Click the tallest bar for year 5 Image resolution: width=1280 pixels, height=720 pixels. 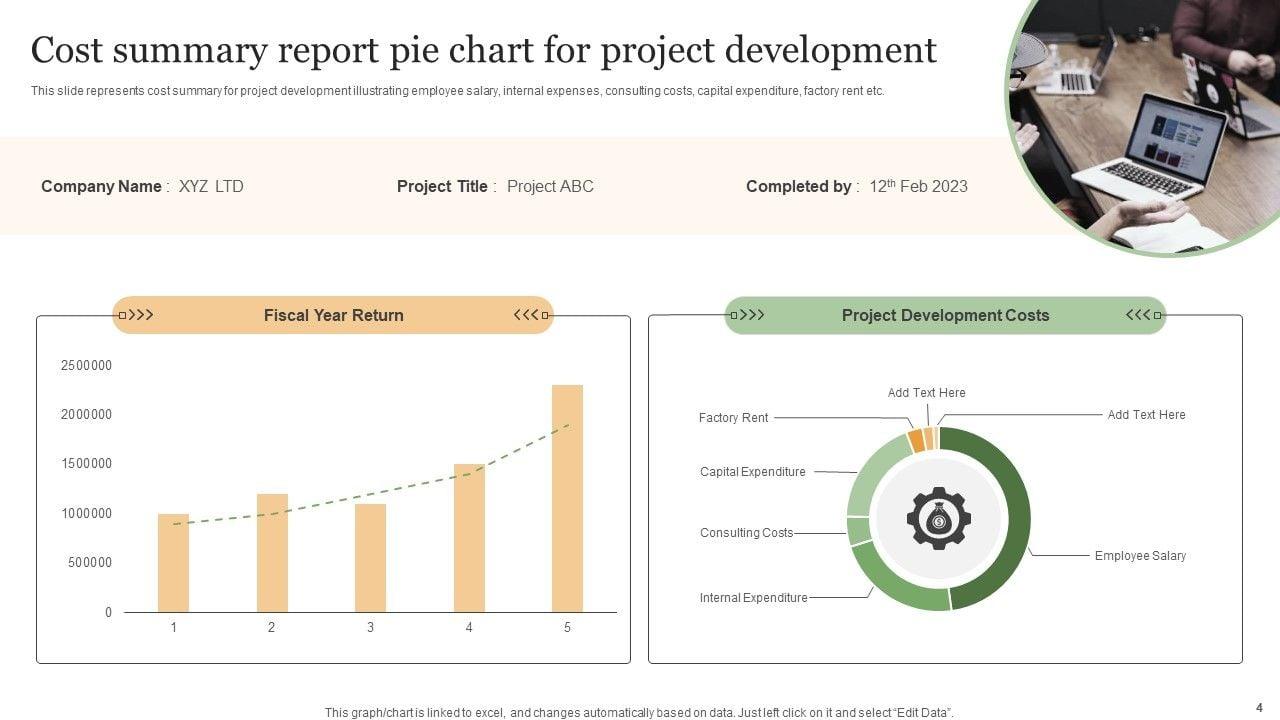[567, 498]
